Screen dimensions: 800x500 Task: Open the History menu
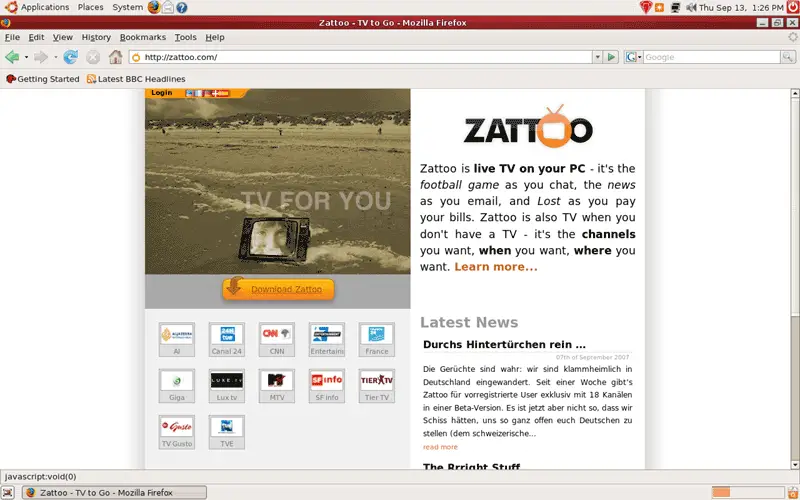click(x=96, y=37)
